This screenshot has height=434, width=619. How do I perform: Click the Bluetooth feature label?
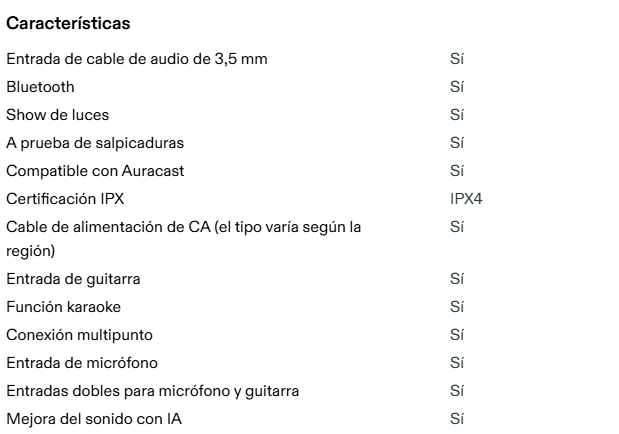pos(40,87)
